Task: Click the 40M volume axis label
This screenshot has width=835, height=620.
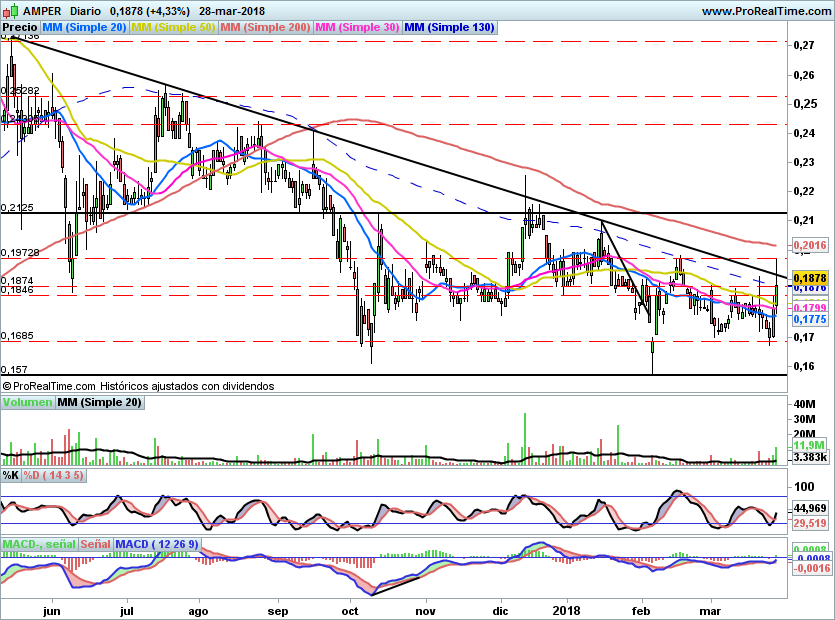Action: pyautogui.click(x=805, y=404)
